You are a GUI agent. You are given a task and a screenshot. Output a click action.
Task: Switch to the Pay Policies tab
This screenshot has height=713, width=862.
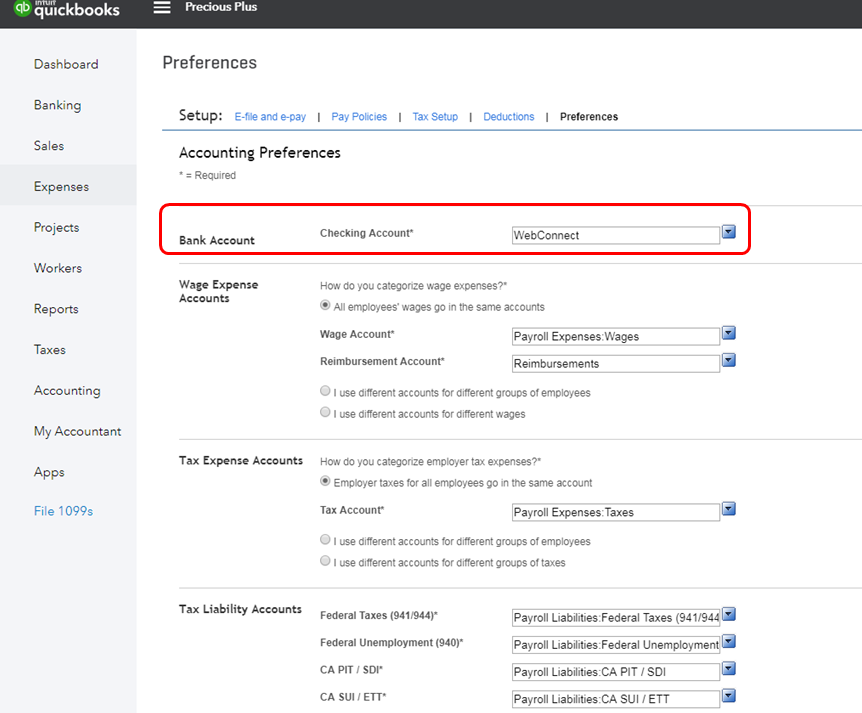(359, 117)
